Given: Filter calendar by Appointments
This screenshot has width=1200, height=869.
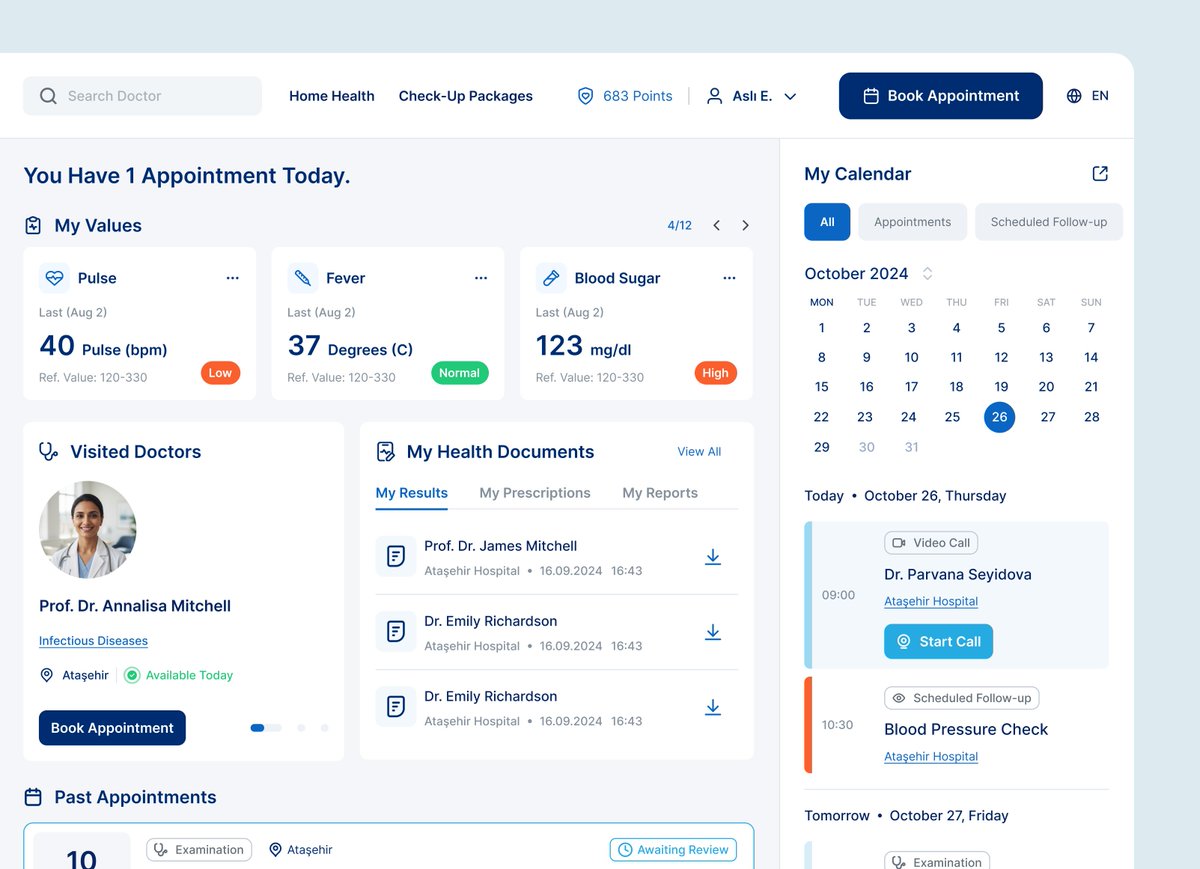Looking at the screenshot, I should tap(912, 222).
